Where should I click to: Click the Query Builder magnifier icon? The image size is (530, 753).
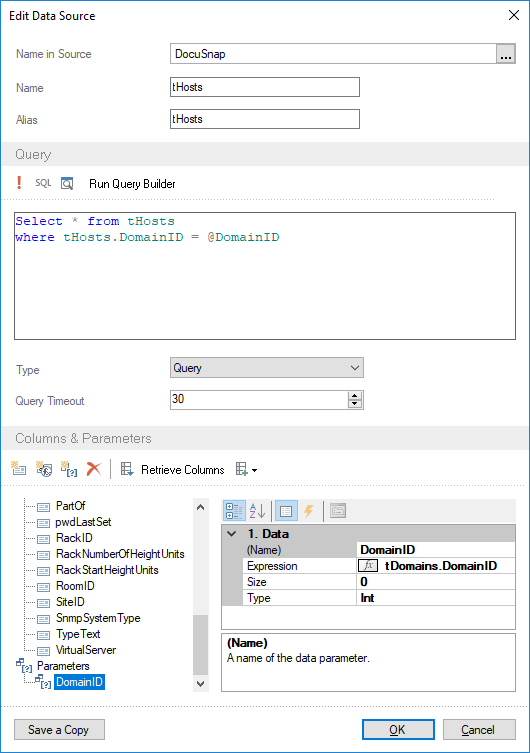coord(67,183)
